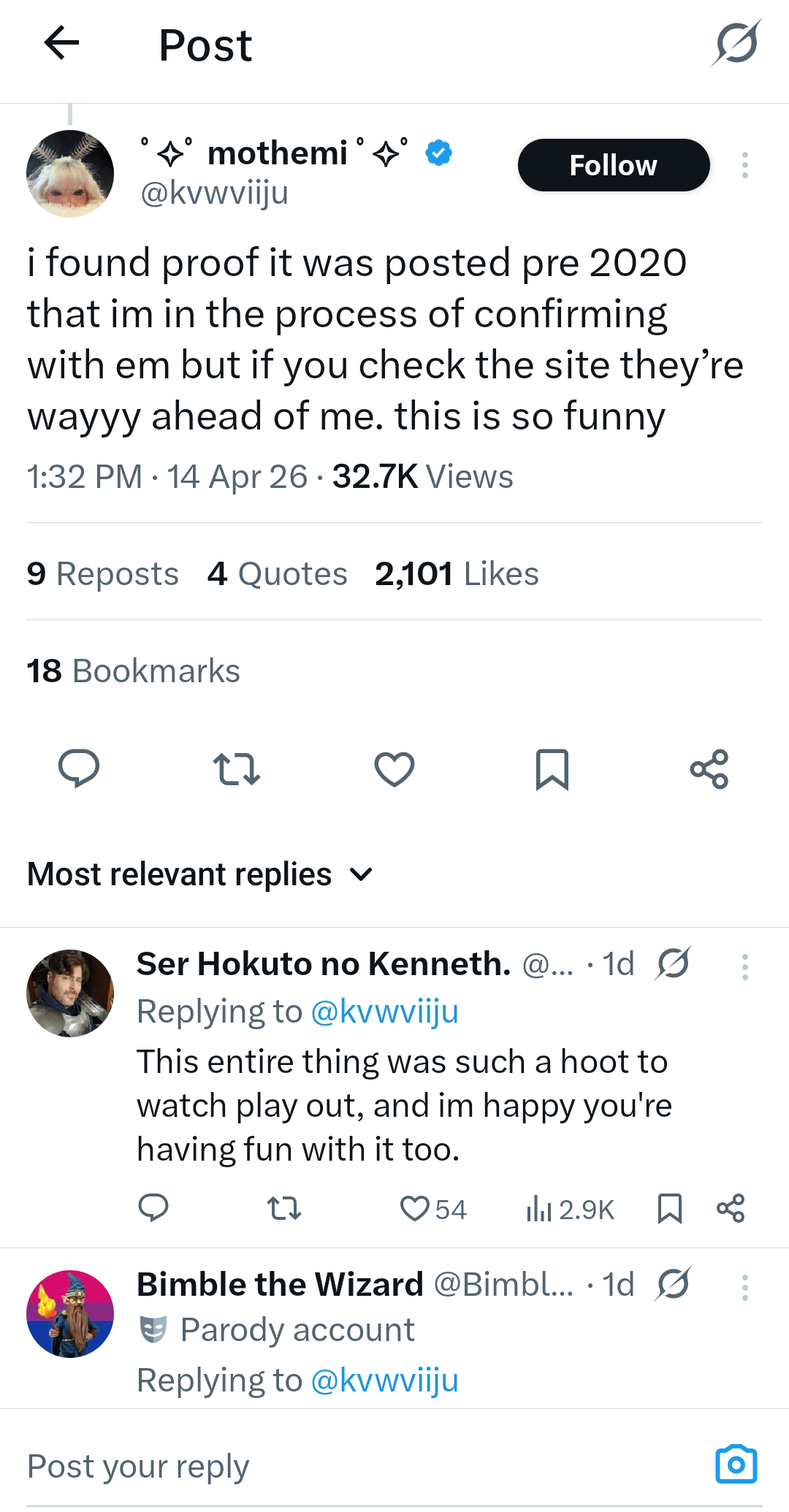Viewport: 789px width, 1512px height.
Task: Bookmark the mothemi post
Action: pyautogui.click(x=552, y=769)
